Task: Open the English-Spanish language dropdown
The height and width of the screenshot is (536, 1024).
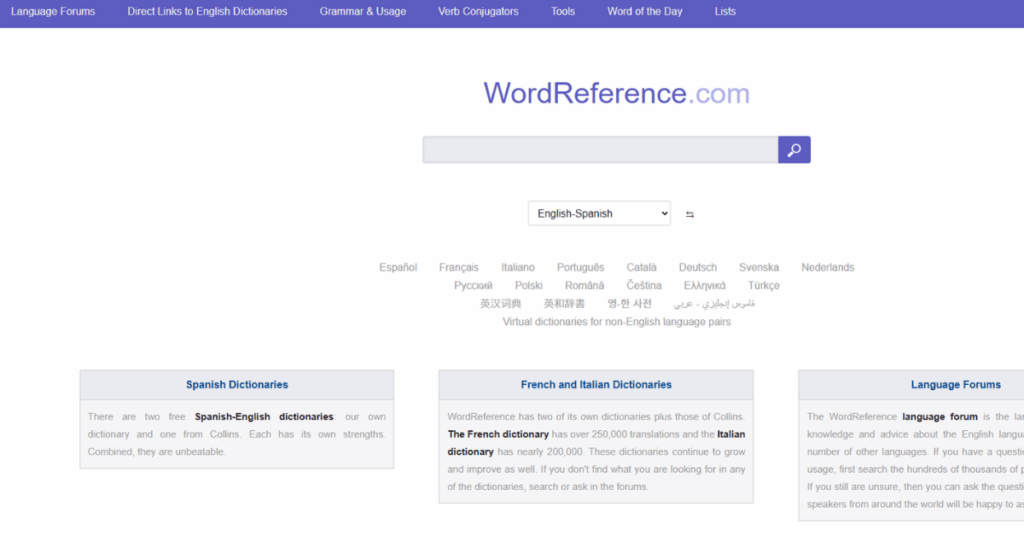Action: coord(599,213)
